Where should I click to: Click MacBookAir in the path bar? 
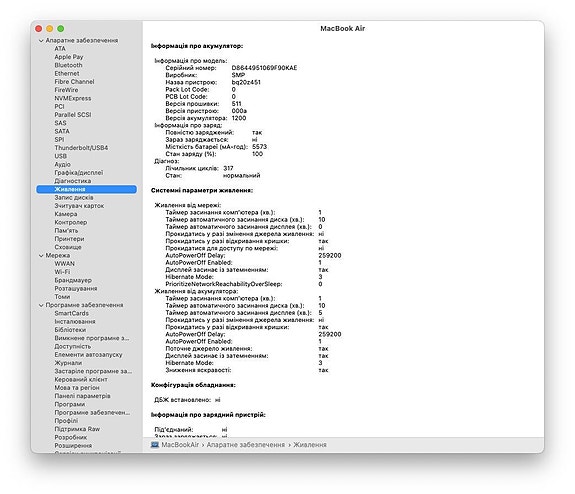tap(180, 444)
